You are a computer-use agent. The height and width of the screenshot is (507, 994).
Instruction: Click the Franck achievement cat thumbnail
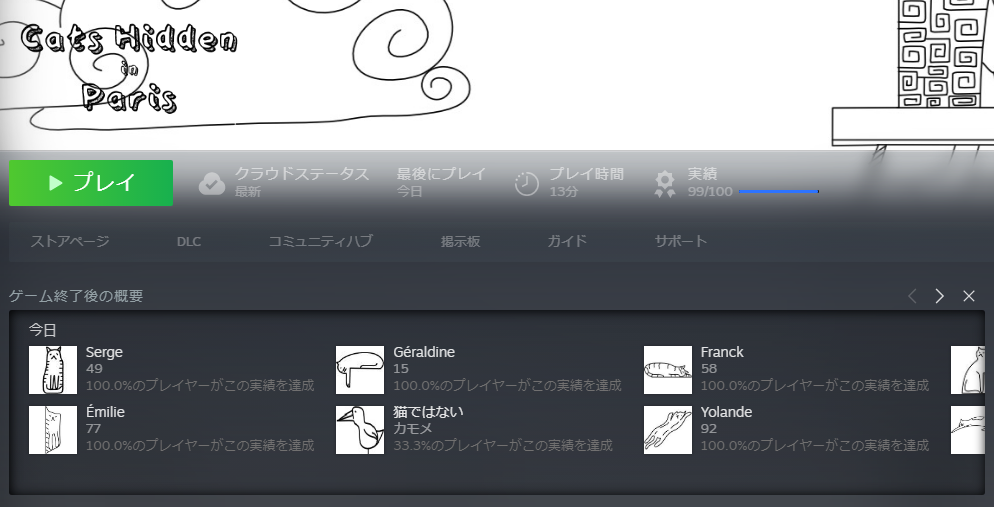click(668, 369)
